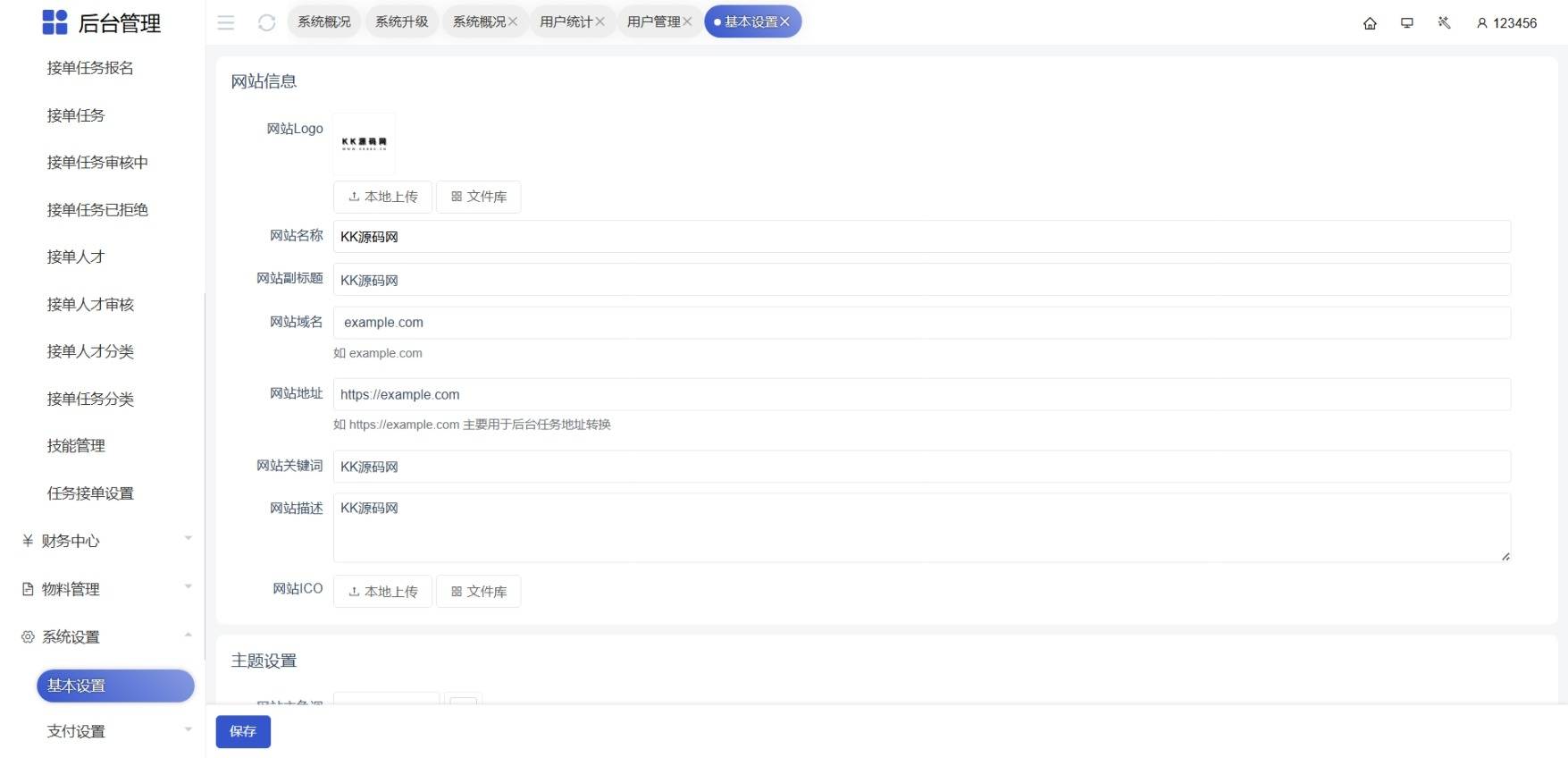Focus the 网站关键词 input field

922,467
